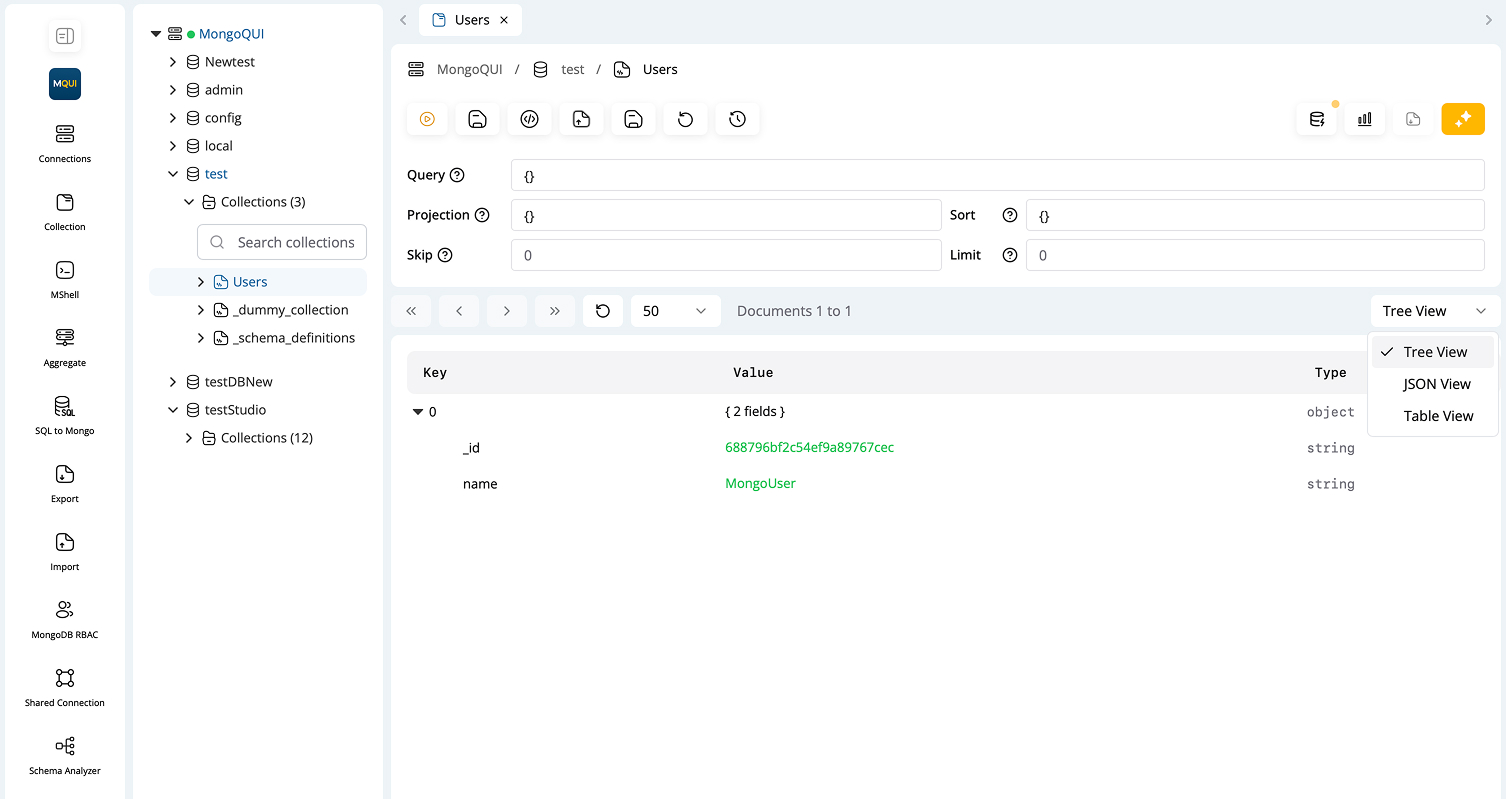
Task: Open the Schema Analyzer
Action: click(x=64, y=754)
